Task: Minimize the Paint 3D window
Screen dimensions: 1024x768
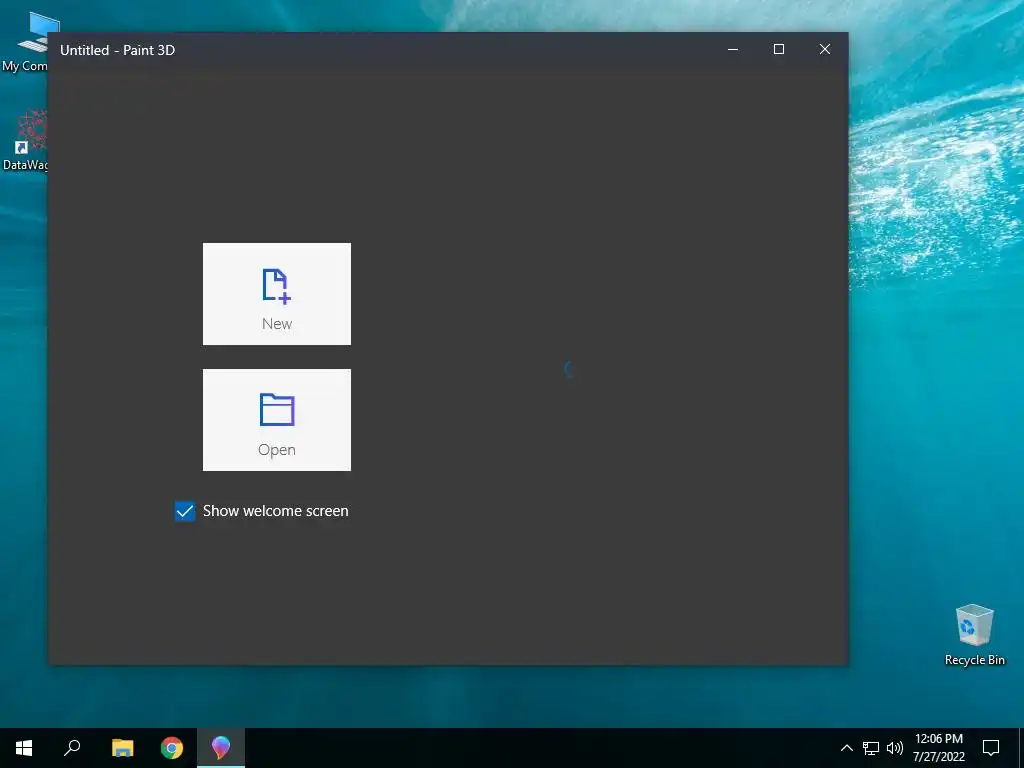Action: (733, 50)
